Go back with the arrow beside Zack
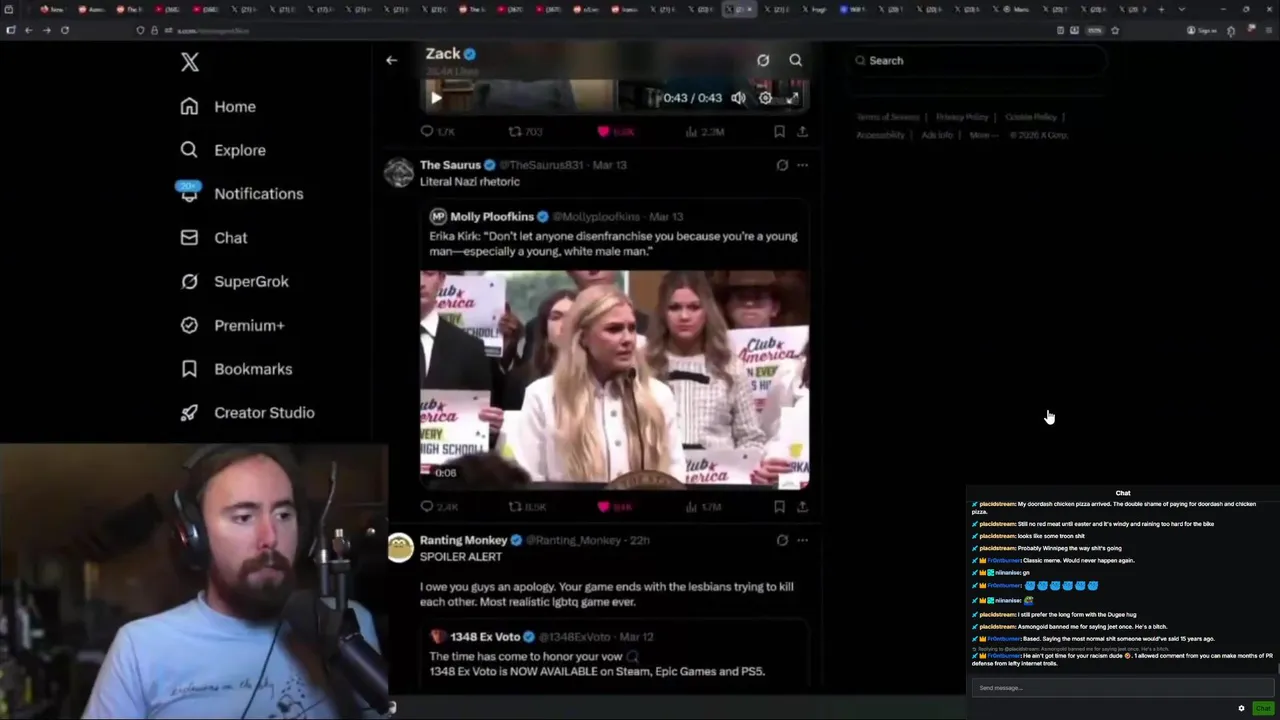The image size is (1280, 720). 392,60
